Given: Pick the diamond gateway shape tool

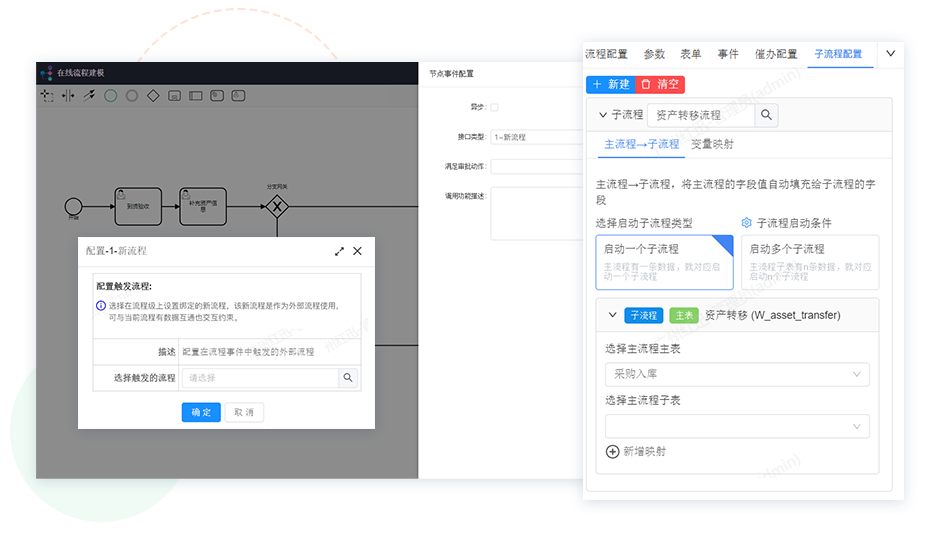Looking at the screenshot, I should coord(153,96).
